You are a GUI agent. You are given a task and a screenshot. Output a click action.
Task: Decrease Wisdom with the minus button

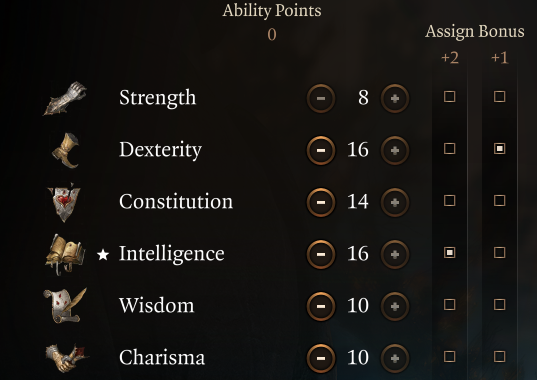(321, 306)
